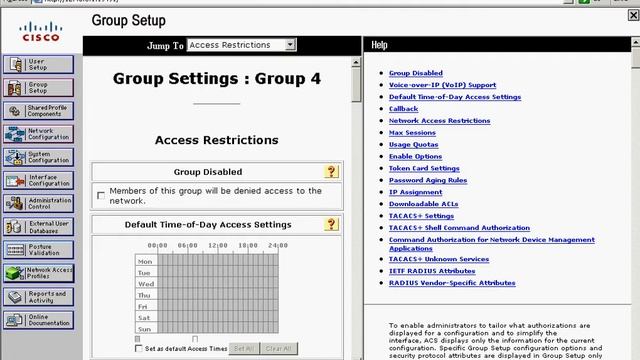Open Shared Profile Components
The width and height of the screenshot is (640, 360).
point(38,111)
